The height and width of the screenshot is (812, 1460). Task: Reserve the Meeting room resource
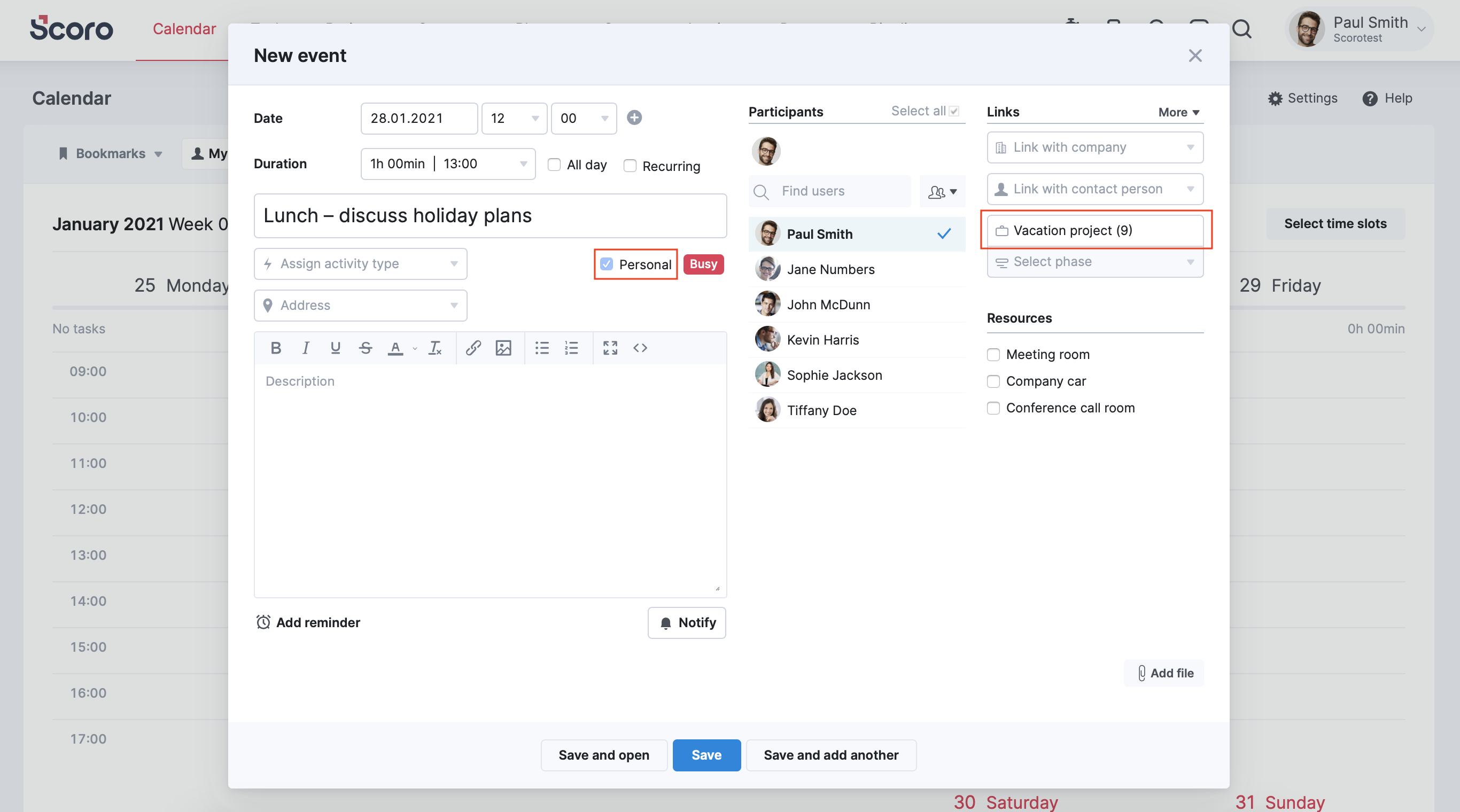pyautogui.click(x=993, y=355)
